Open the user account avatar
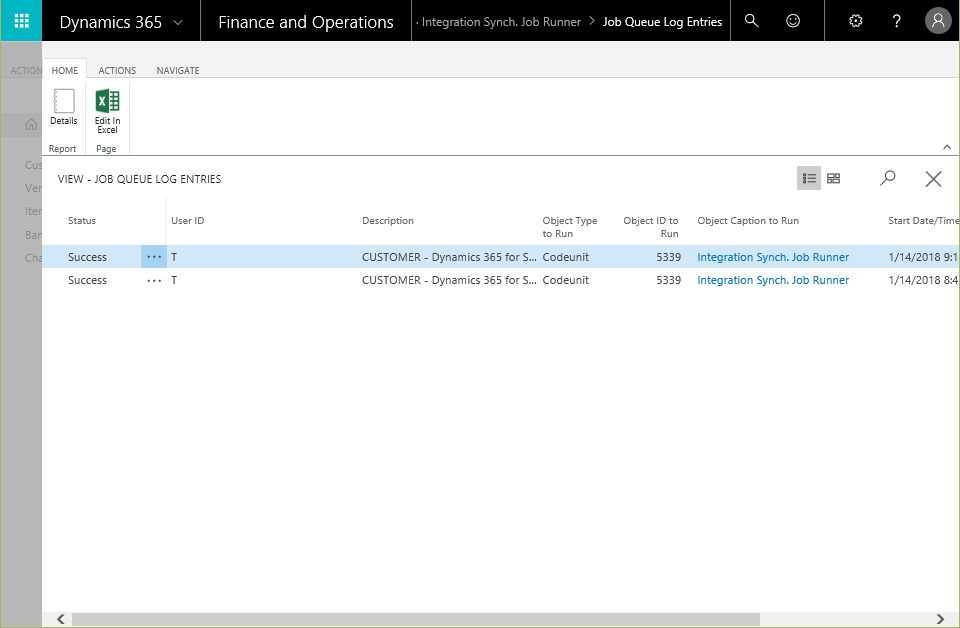 [x=937, y=21]
